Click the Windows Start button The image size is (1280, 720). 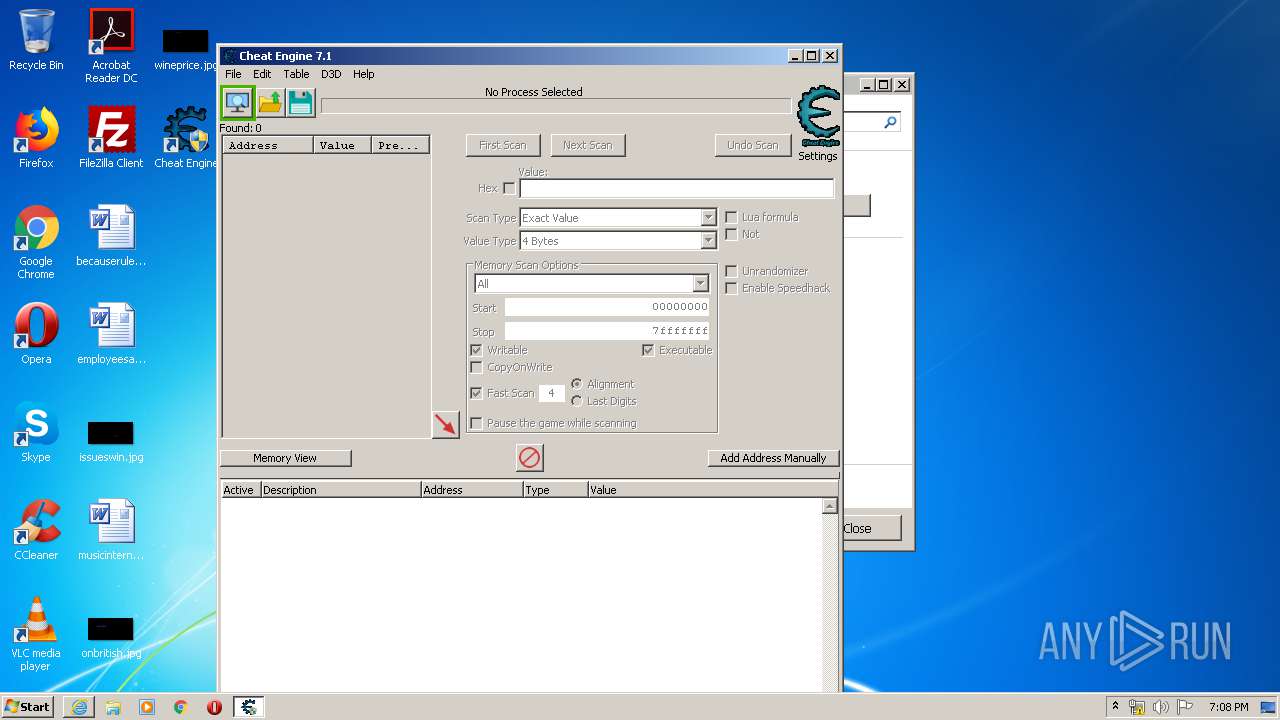[28, 707]
